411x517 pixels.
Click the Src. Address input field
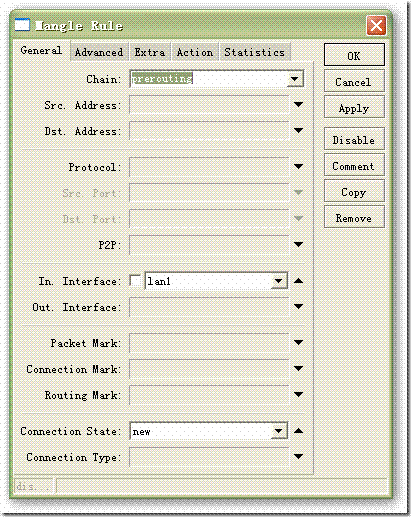coord(209,105)
